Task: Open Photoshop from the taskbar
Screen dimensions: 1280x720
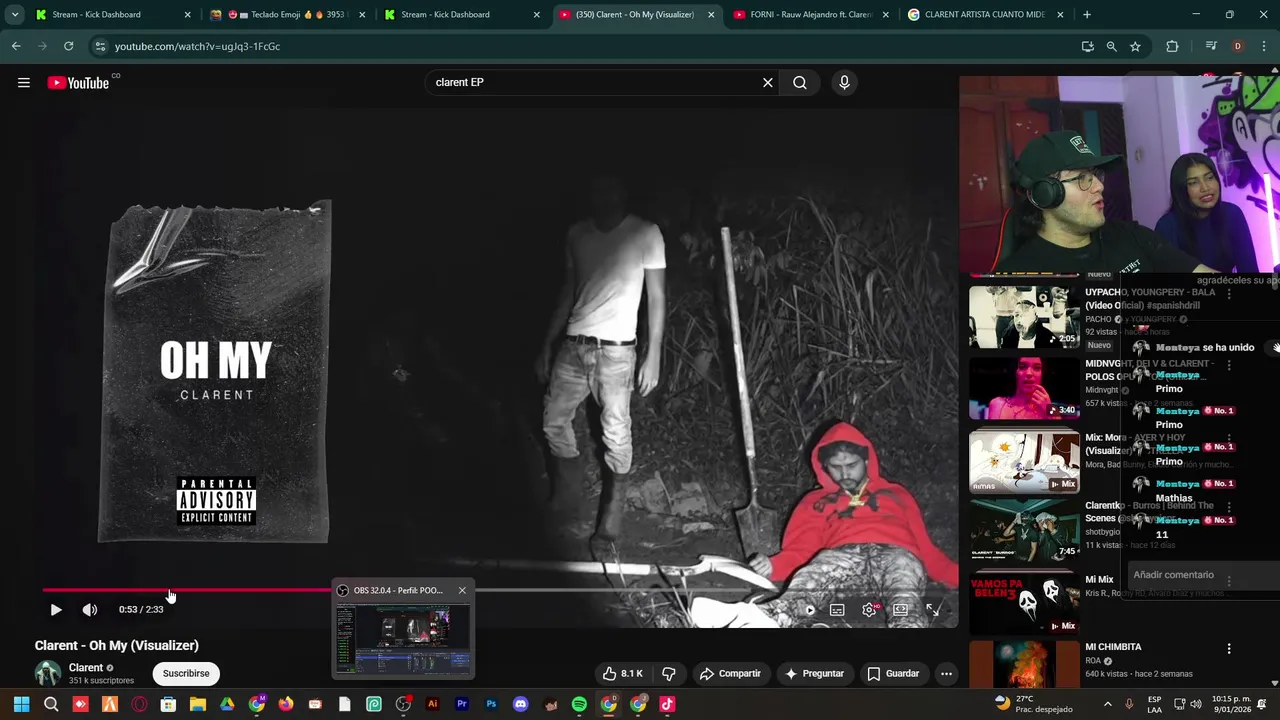Action: 491,704
